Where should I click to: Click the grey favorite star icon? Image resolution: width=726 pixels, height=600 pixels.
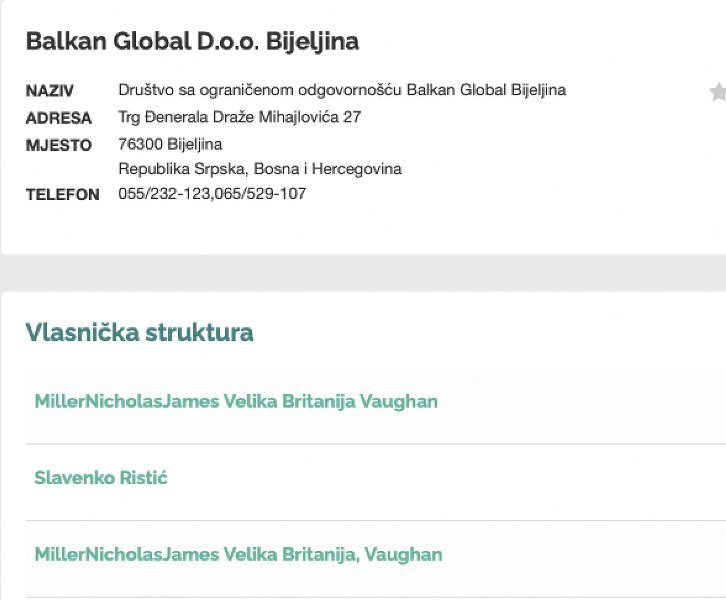[718, 91]
